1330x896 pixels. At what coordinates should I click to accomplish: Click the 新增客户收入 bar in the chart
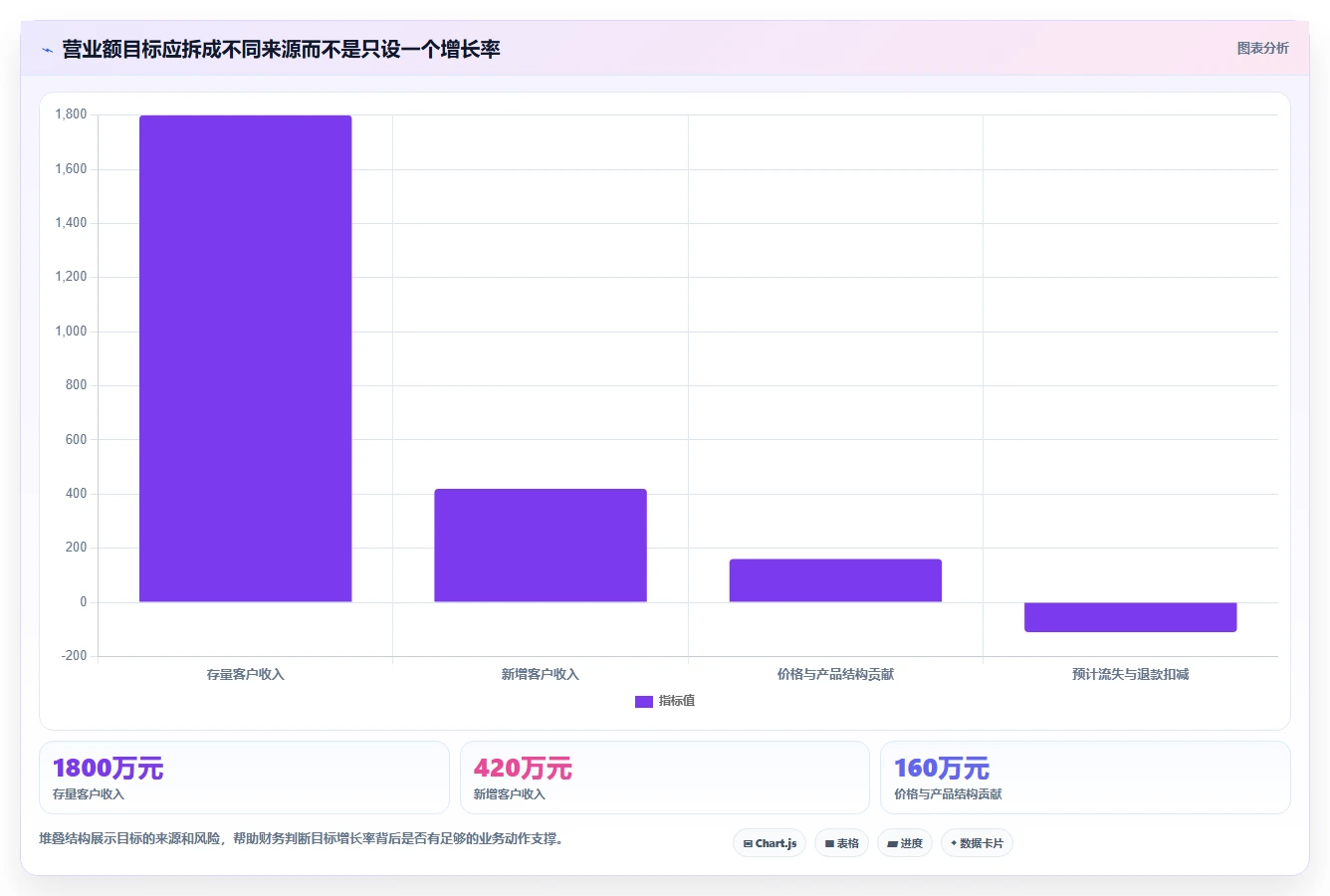pyautogui.click(x=541, y=546)
